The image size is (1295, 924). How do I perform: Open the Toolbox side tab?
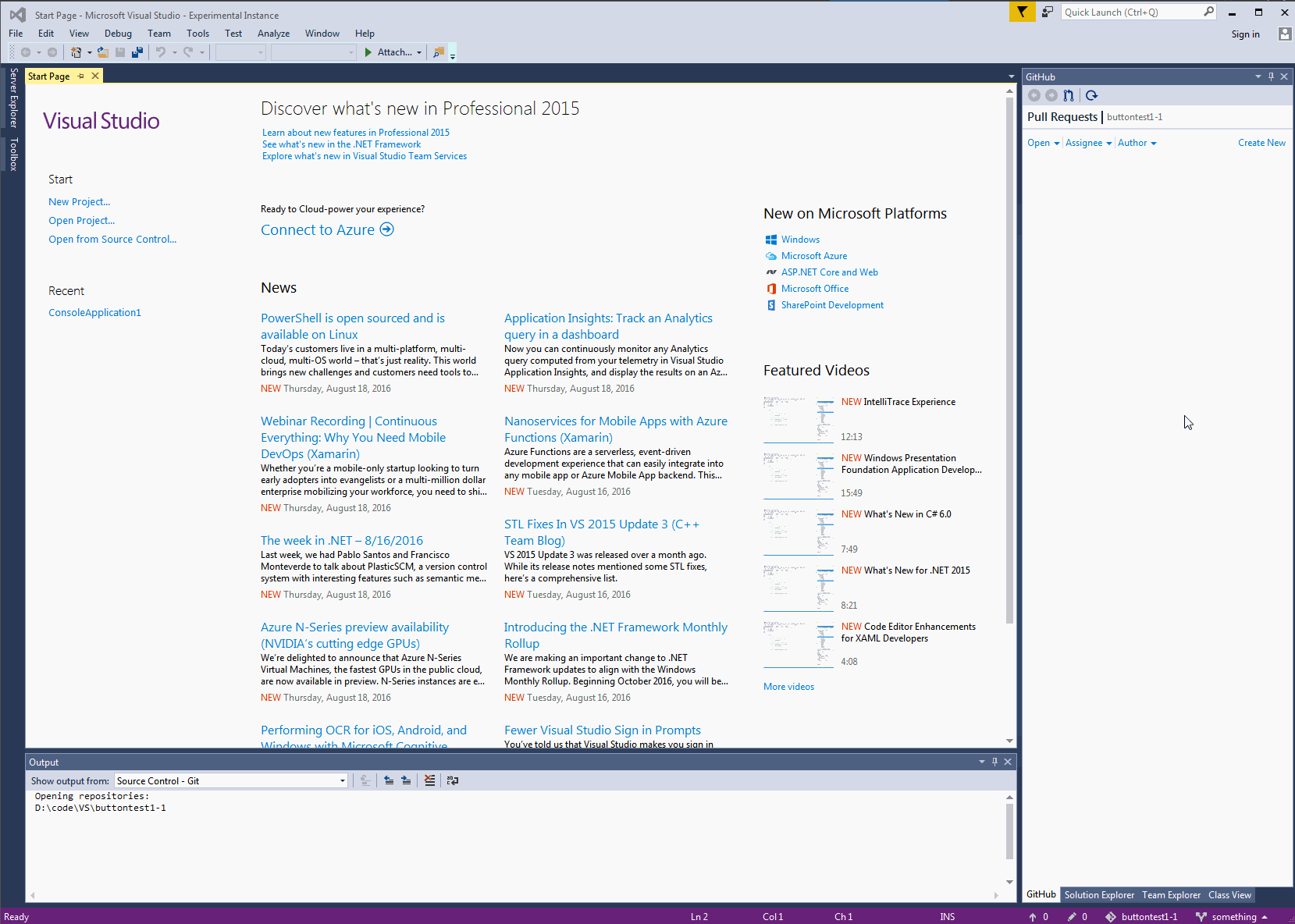click(13, 154)
